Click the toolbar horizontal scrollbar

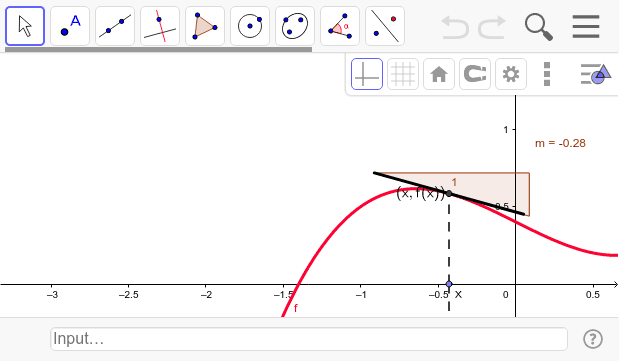[159, 50]
